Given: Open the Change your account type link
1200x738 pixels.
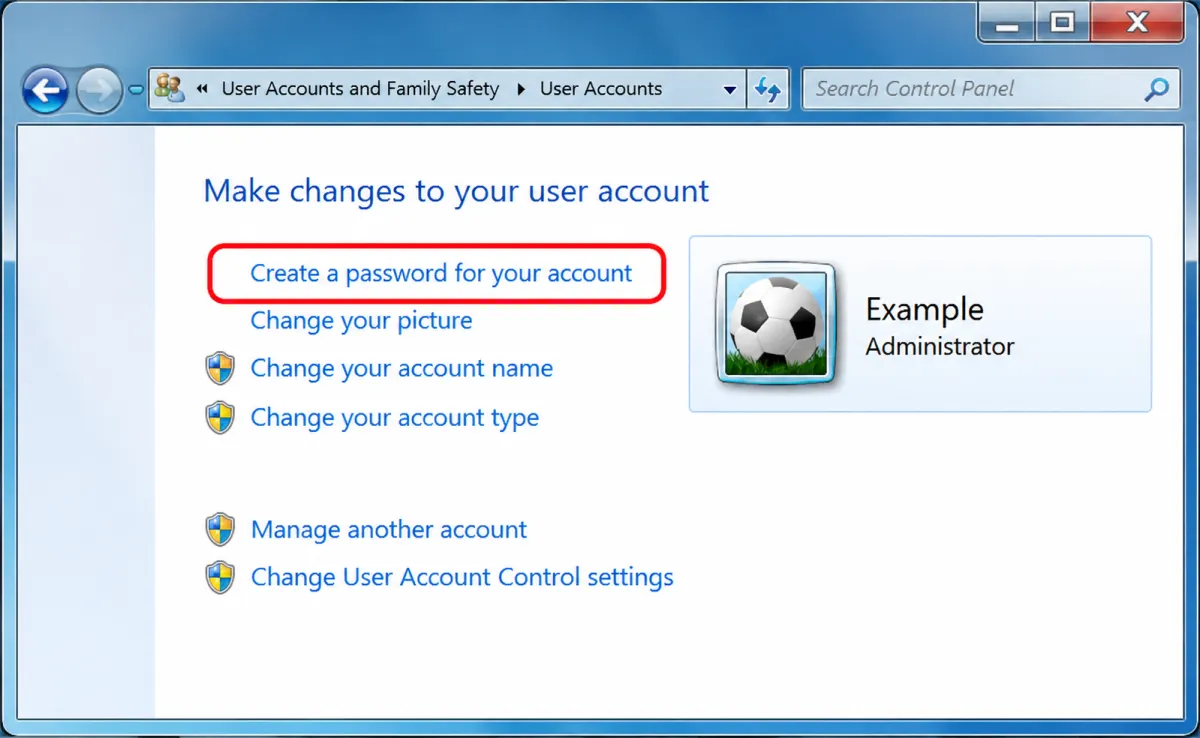Looking at the screenshot, I should click(394, 418).
